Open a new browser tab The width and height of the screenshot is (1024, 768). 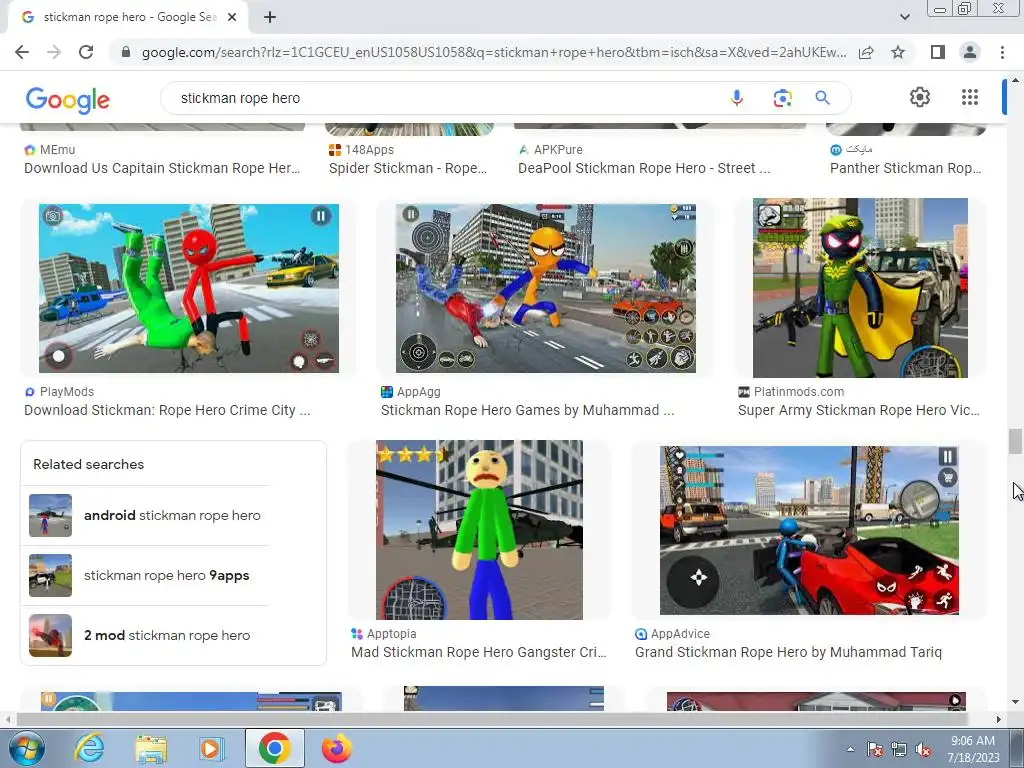pos(270,17)
